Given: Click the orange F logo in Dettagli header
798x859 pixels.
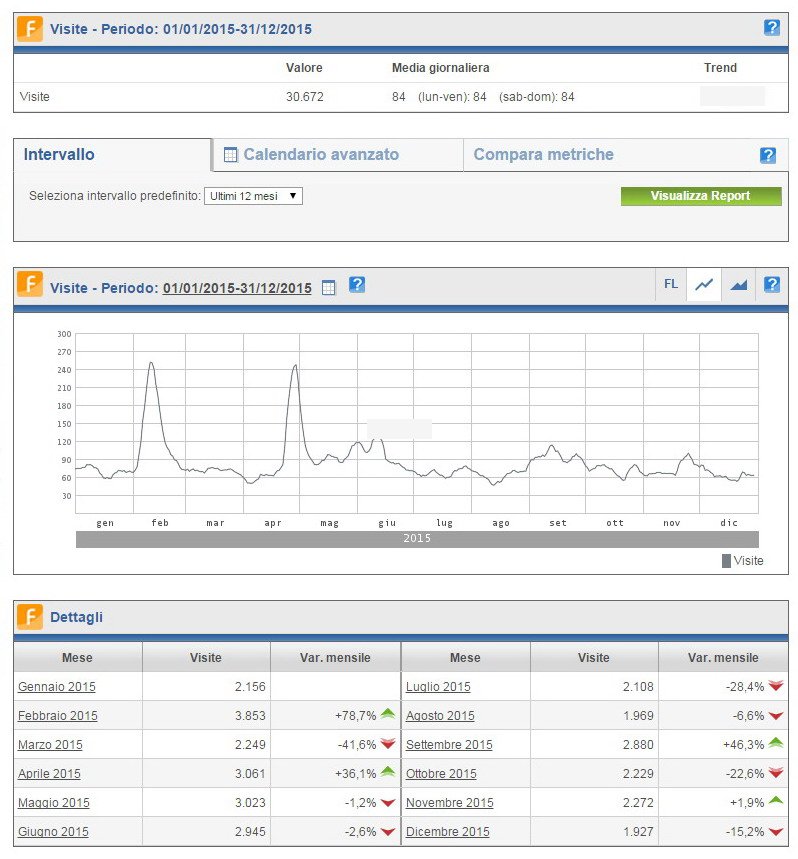Looking at the screenshot, I should pos(29,617).
